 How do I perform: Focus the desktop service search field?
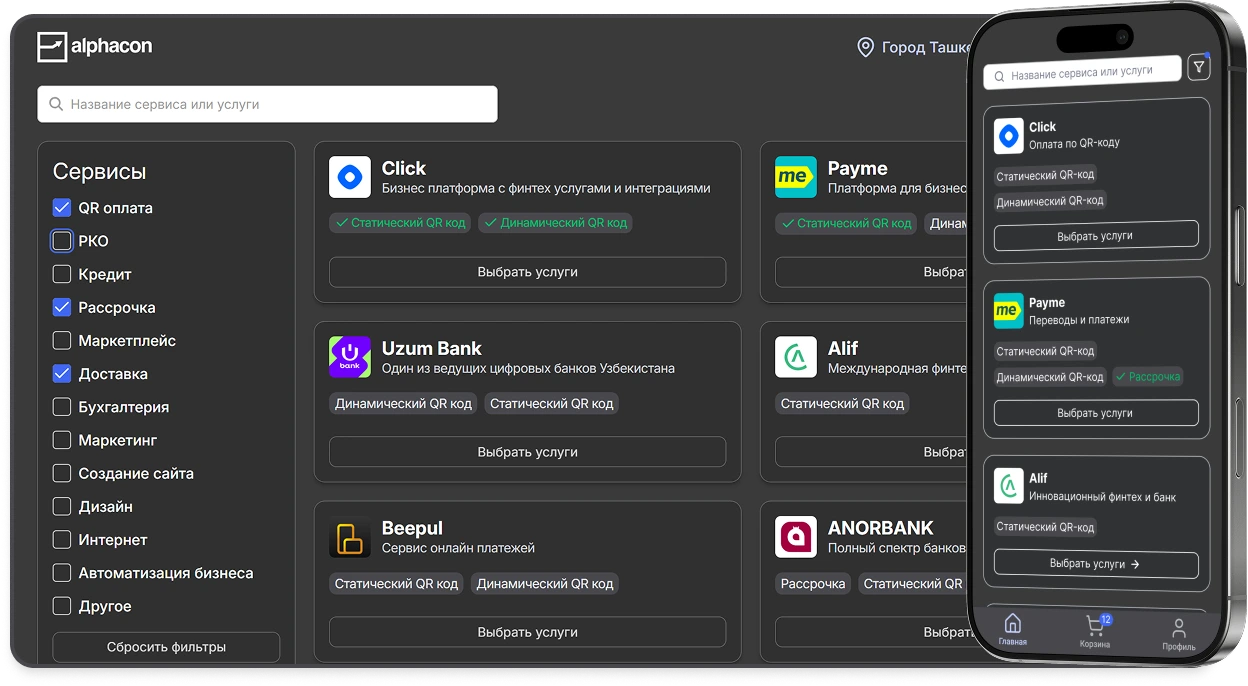(267, 104)
